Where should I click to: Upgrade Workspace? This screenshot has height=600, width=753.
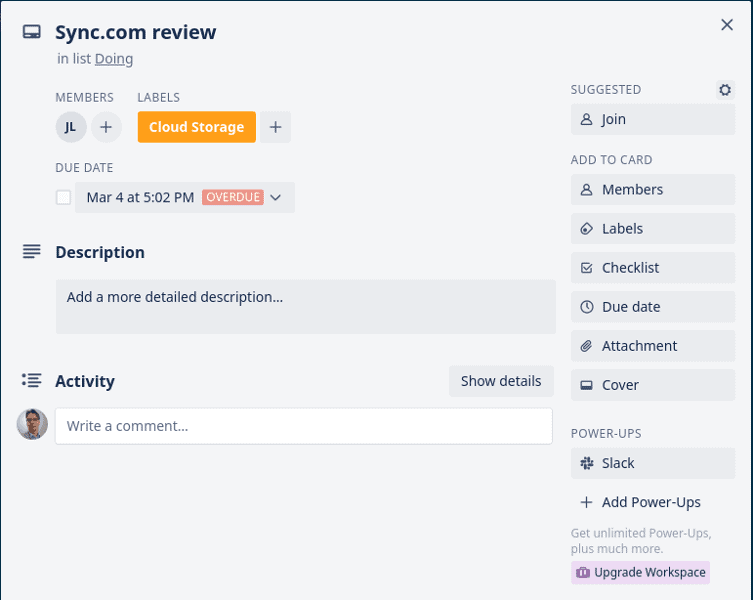[x=641, y=573]
